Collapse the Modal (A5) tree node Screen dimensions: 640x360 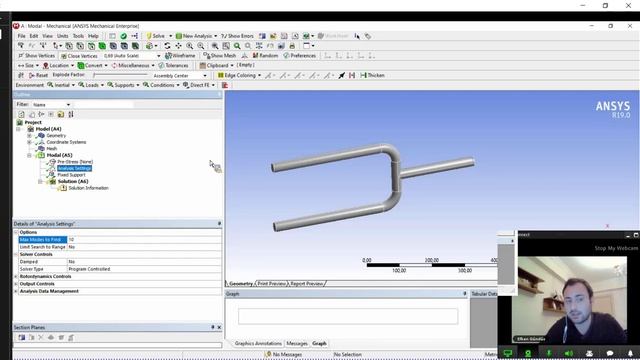(x=29, y=155)
